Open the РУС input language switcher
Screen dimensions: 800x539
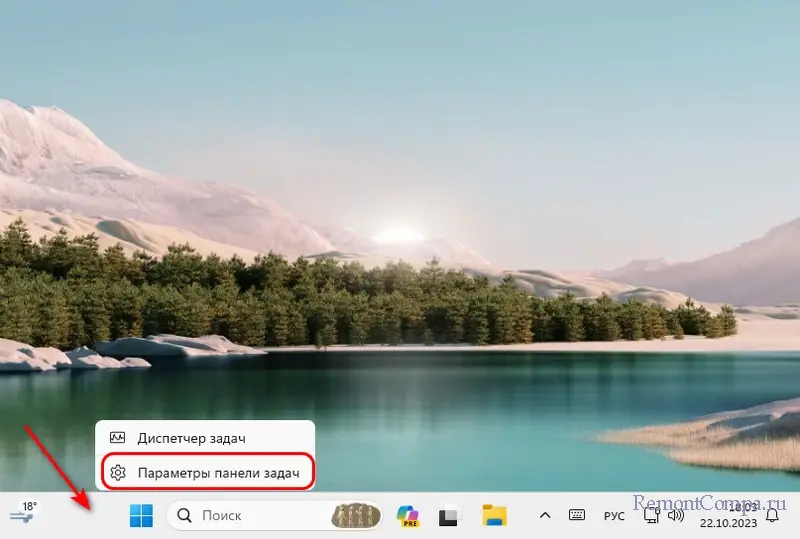point(614,516)
